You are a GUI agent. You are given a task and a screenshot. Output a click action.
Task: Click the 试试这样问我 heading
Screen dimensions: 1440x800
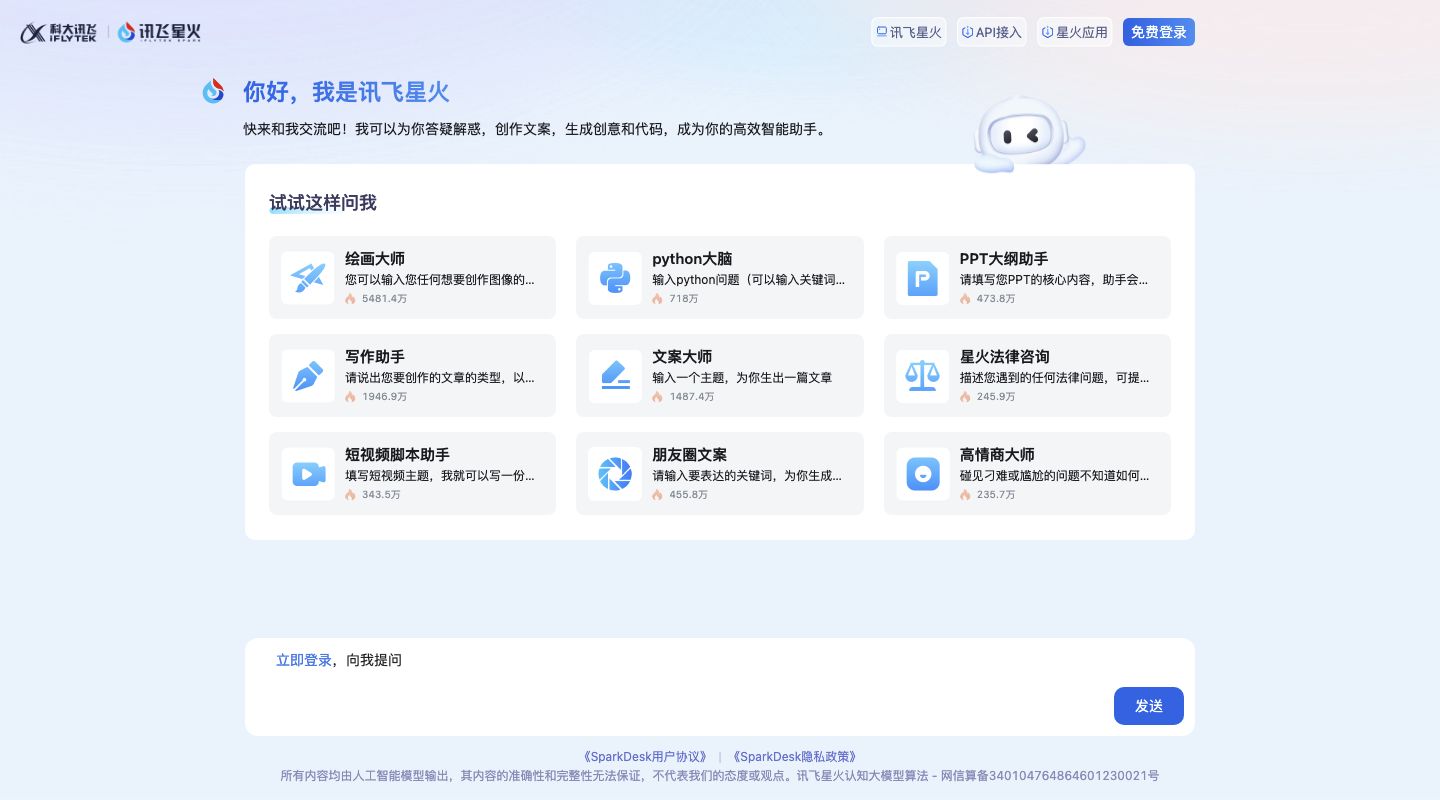pos(323,203)
